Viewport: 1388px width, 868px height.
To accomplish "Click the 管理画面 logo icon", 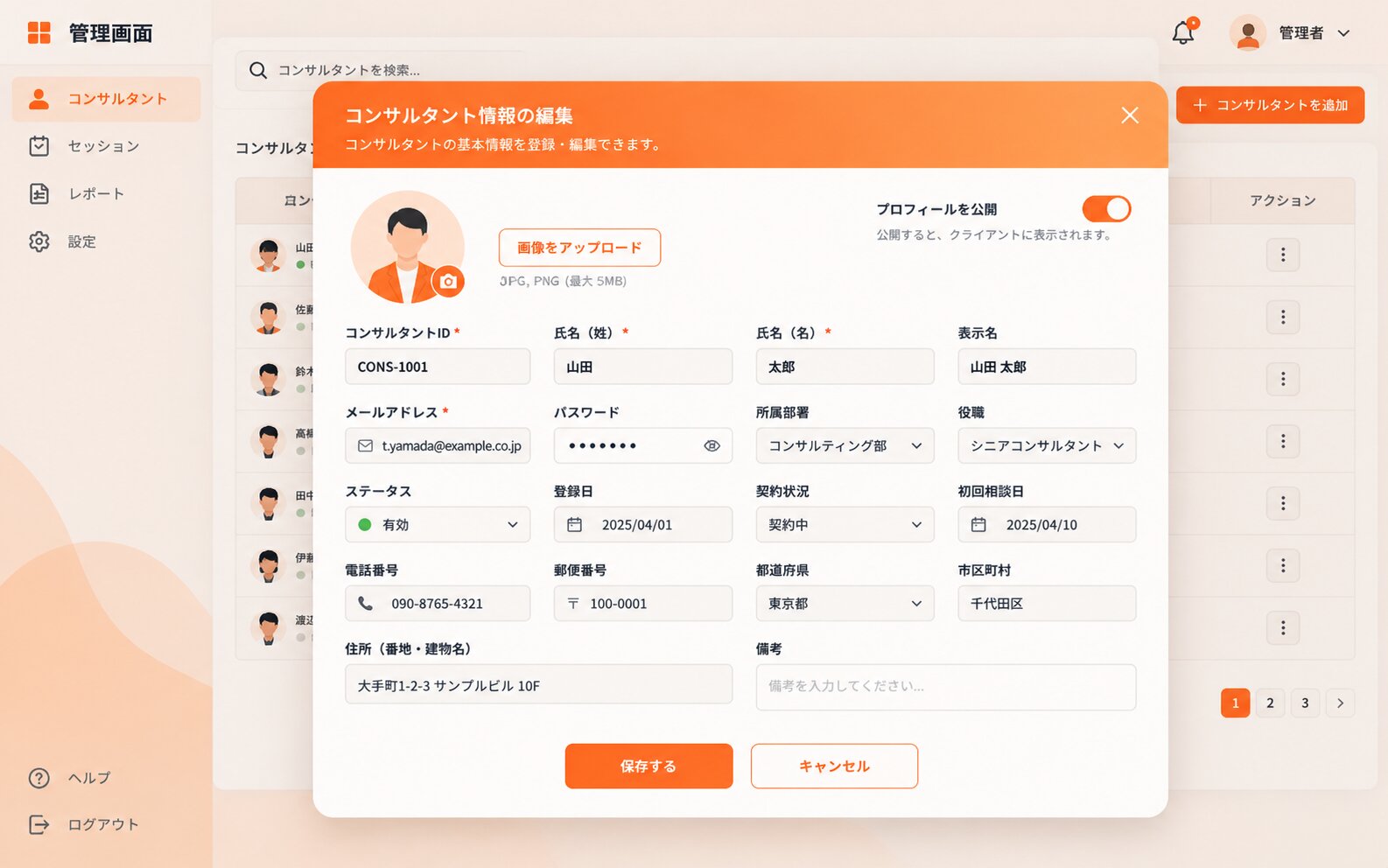I will 39,33.
